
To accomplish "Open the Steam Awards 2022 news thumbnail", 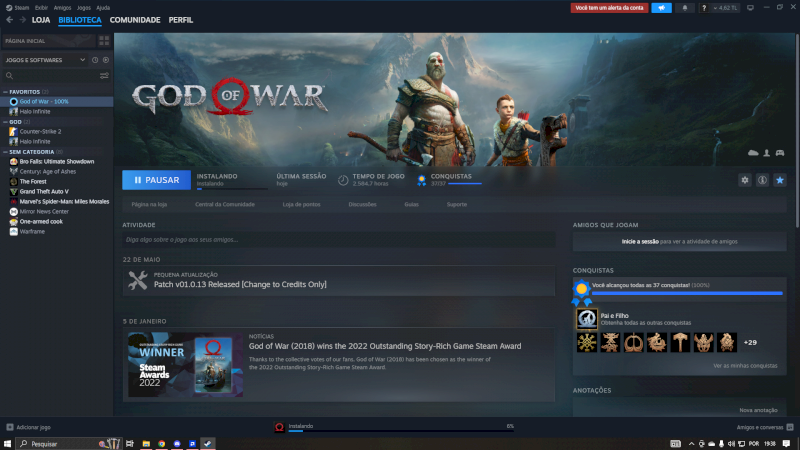I will (185, 365).
